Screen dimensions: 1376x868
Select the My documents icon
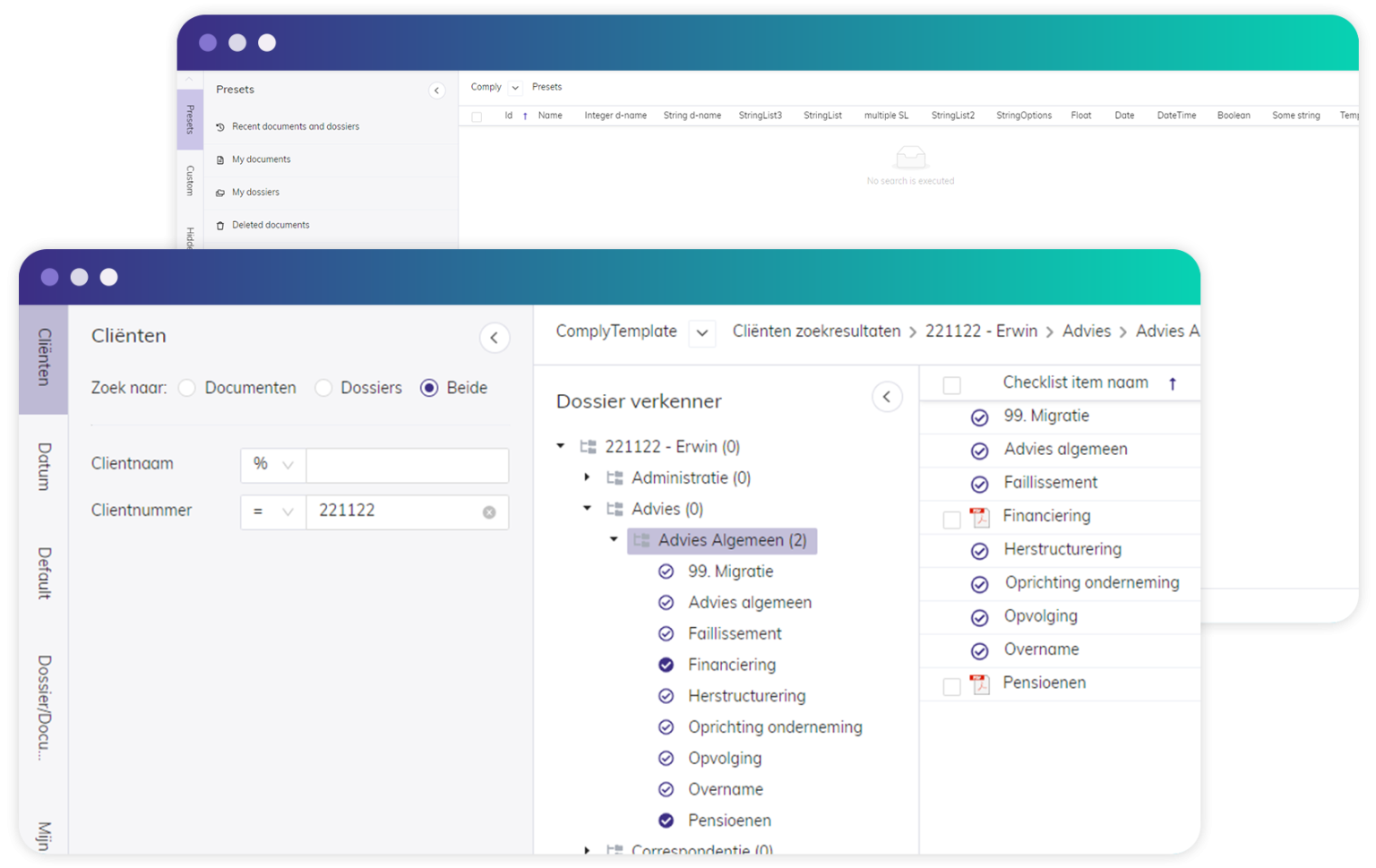click(x=220, y=159)
